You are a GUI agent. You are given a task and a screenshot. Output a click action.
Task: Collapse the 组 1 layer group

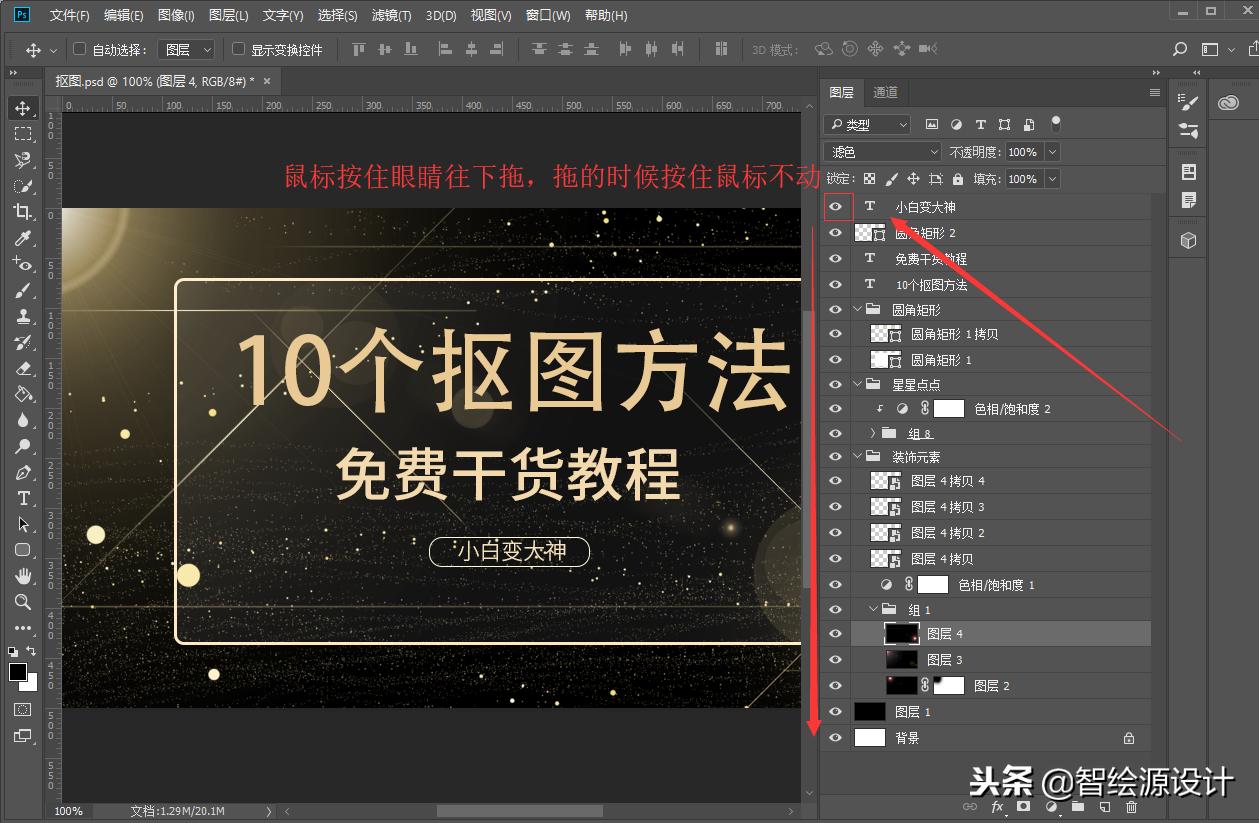pos(873,609)
